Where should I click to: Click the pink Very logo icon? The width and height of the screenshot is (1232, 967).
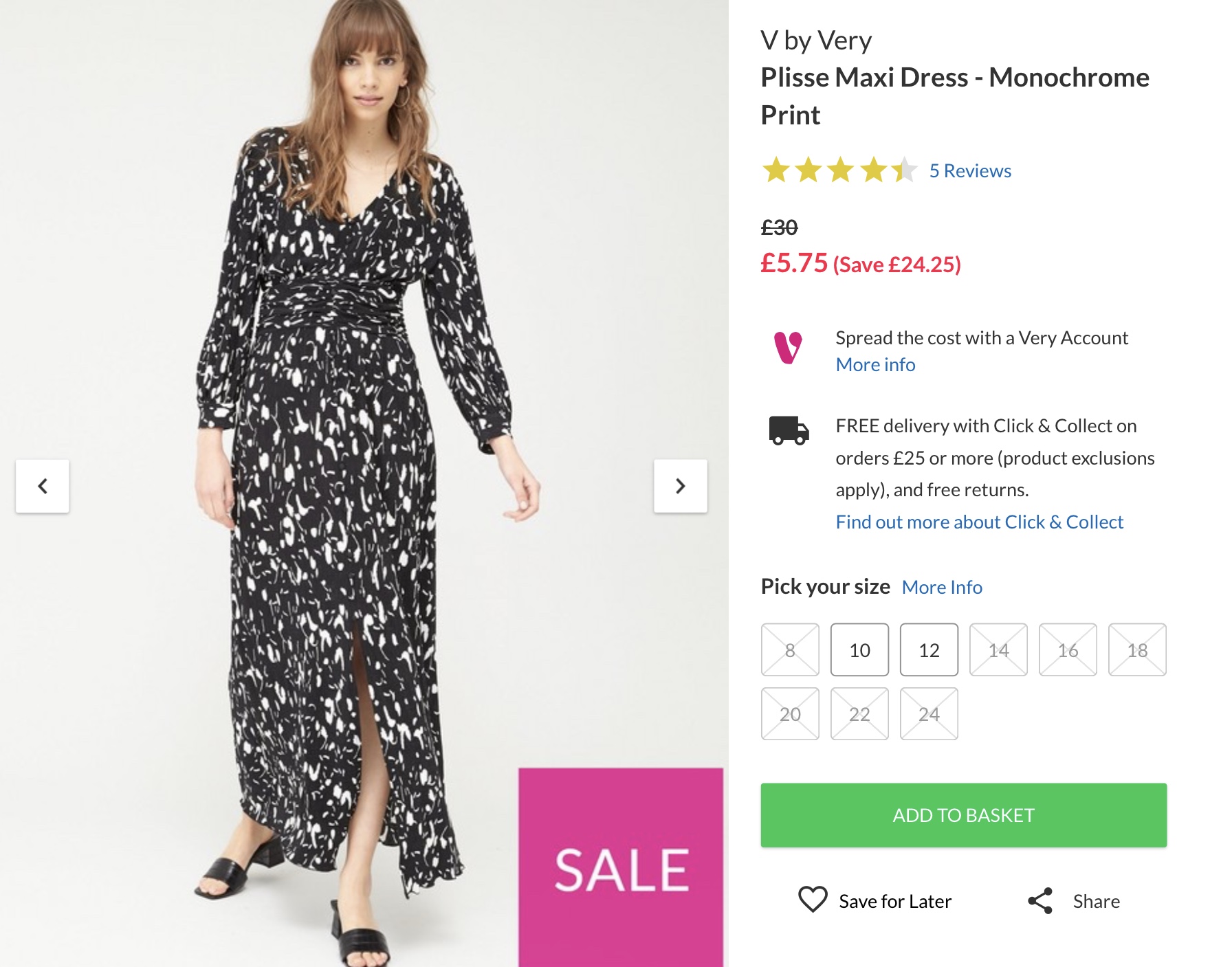point(788,348)
